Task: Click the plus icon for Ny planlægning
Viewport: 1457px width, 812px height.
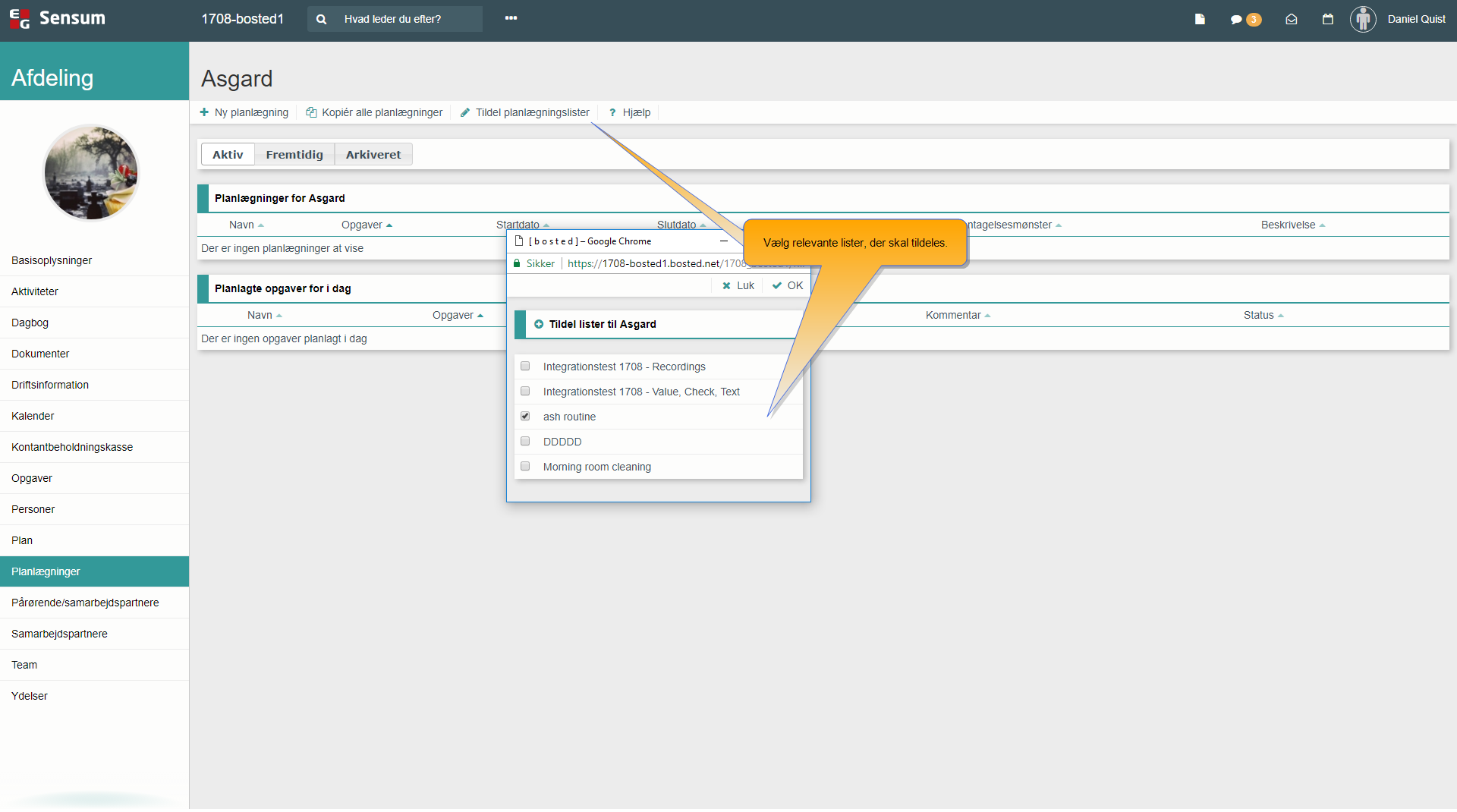Action: click(204, 112)
